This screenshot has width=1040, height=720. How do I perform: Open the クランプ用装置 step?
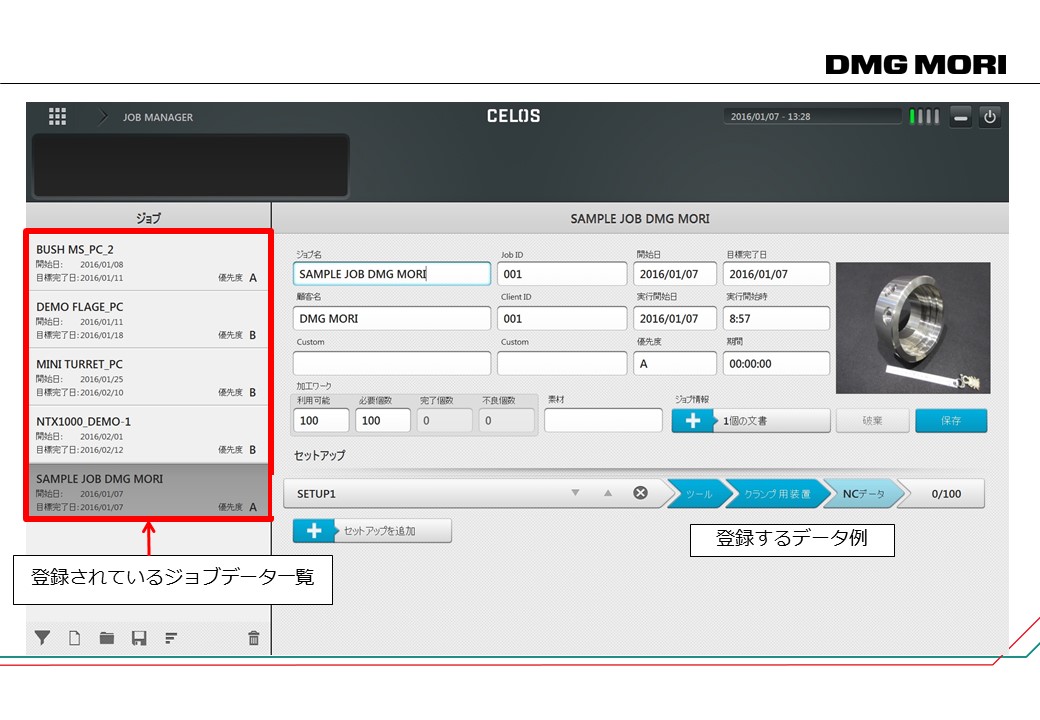pos(777,494)
